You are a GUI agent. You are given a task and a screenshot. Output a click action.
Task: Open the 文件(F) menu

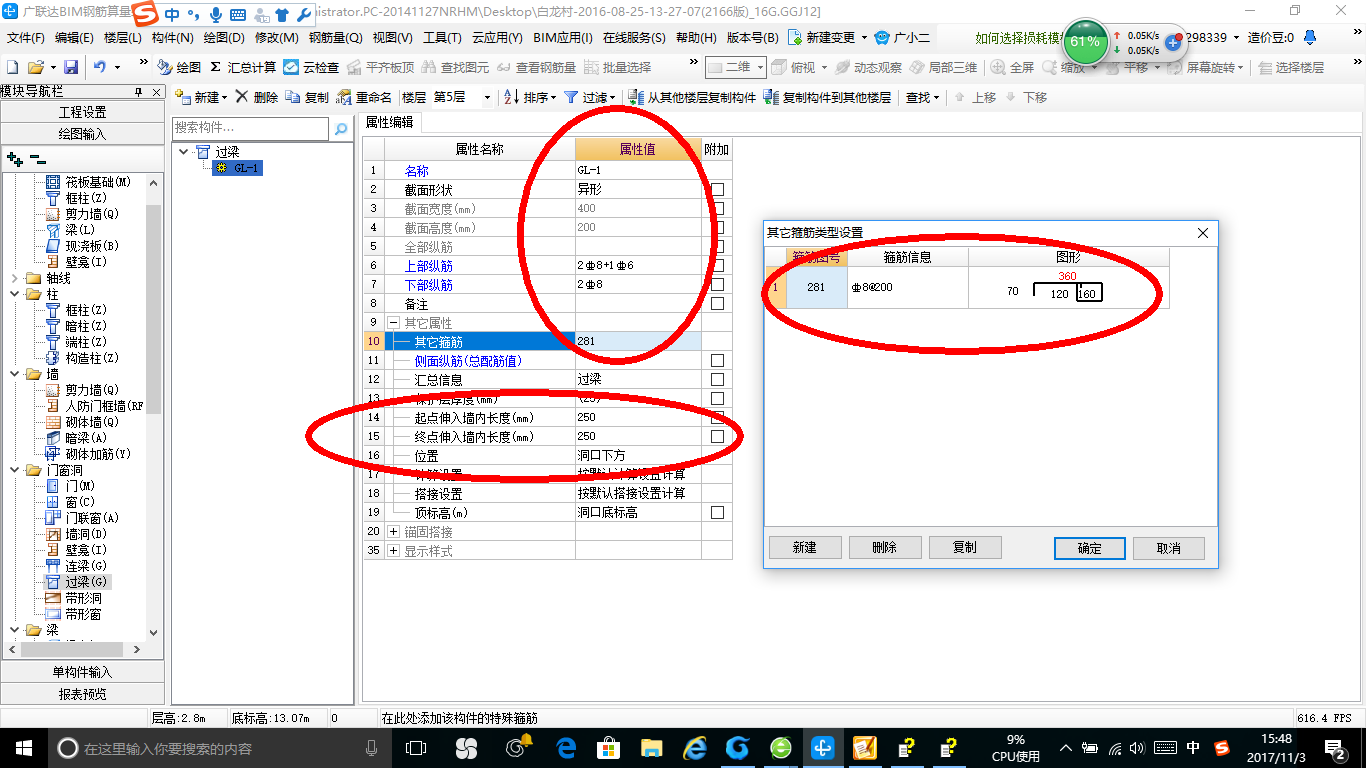(26, 38)
